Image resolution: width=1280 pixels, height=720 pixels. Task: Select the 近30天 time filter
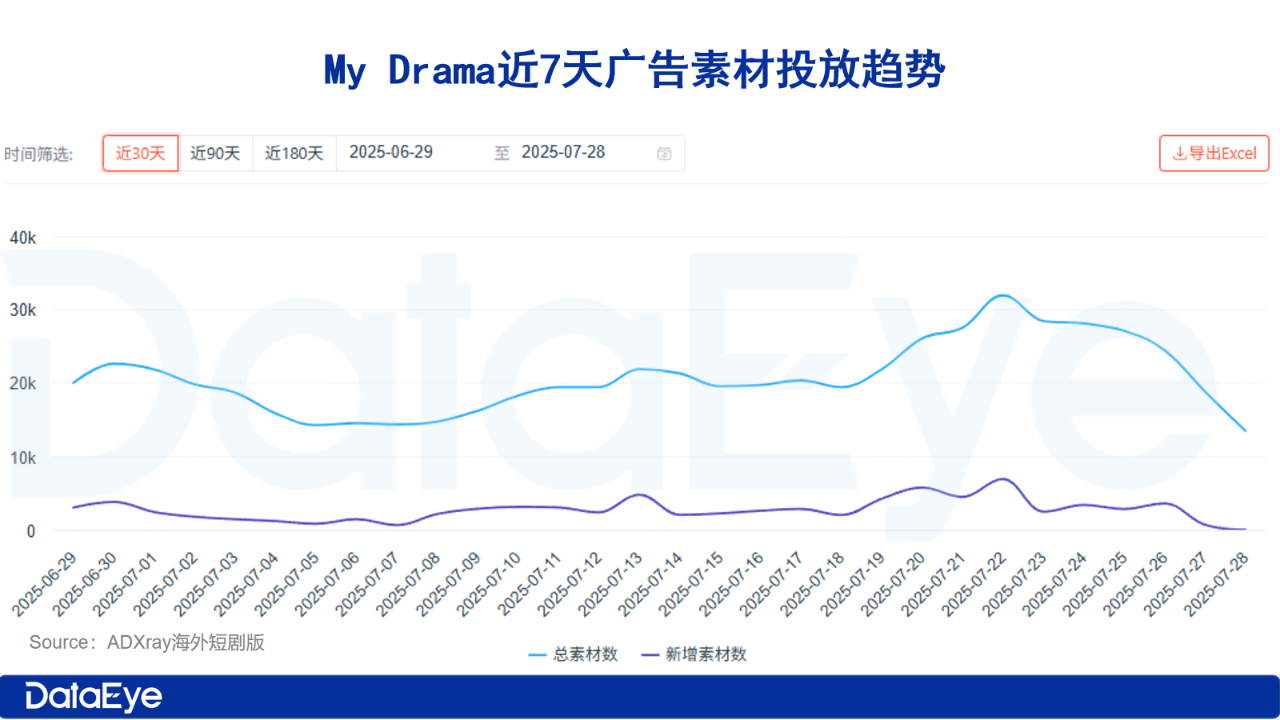[x=140, y=153]
